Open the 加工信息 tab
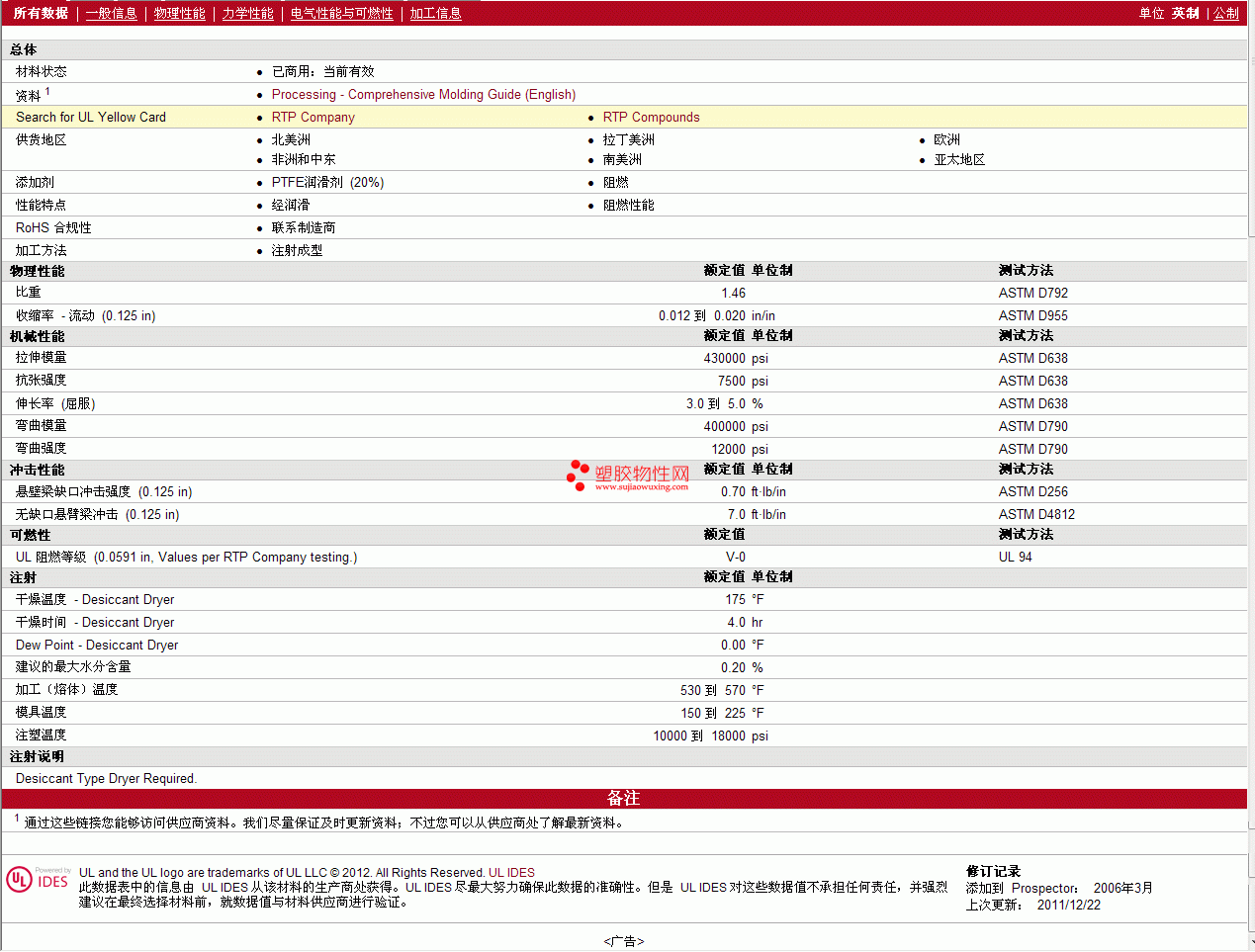The width and height of the screenshot is (1255, 952). click(x=435, y=13)
